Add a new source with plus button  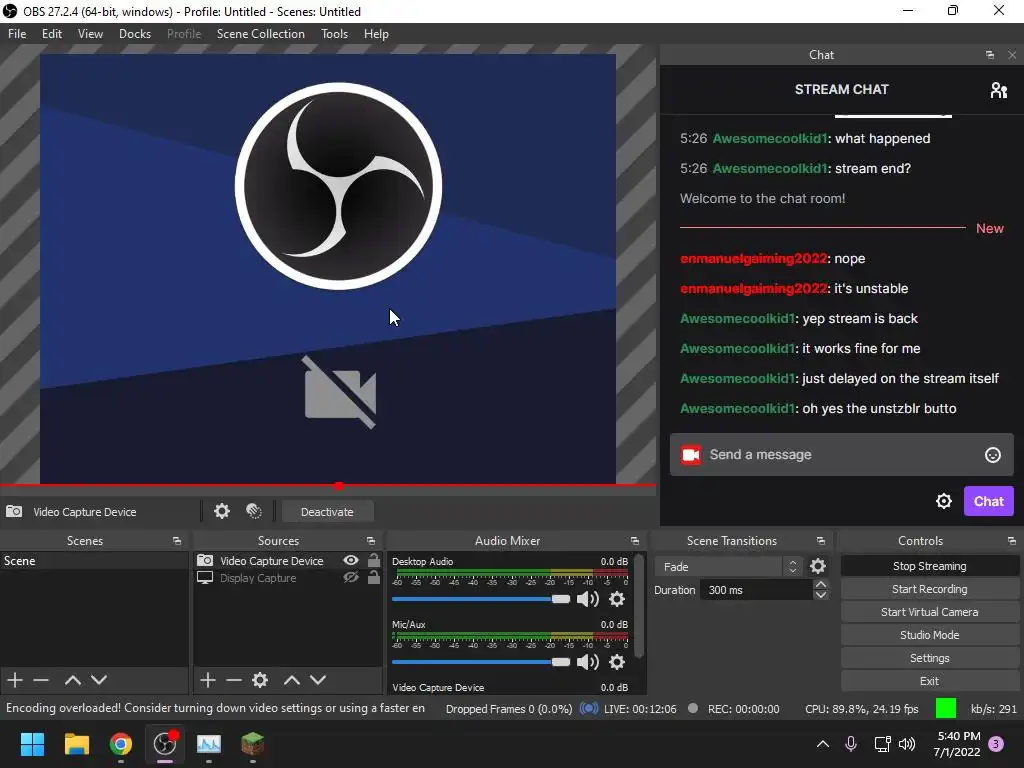208,680
